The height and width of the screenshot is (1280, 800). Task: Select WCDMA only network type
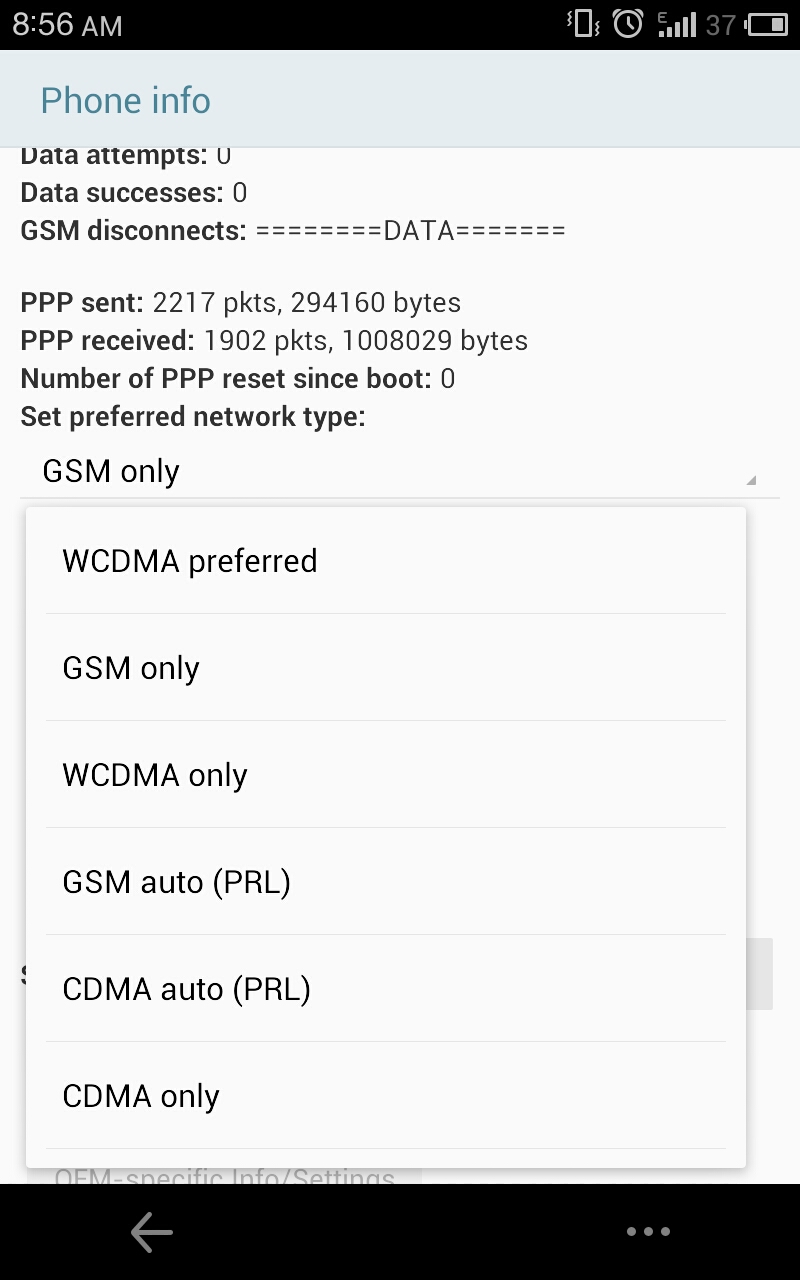(385, 775)
